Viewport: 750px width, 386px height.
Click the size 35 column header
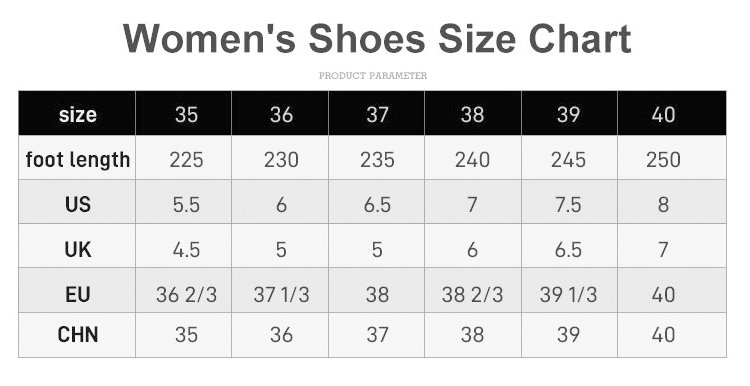186,114
